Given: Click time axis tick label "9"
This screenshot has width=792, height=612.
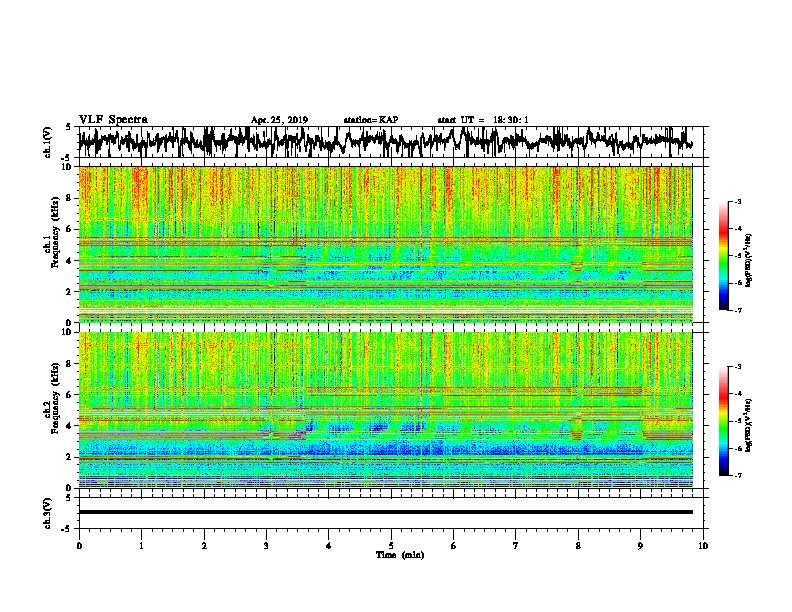Looking at the screenshot, I should click(x=640, y=546).
